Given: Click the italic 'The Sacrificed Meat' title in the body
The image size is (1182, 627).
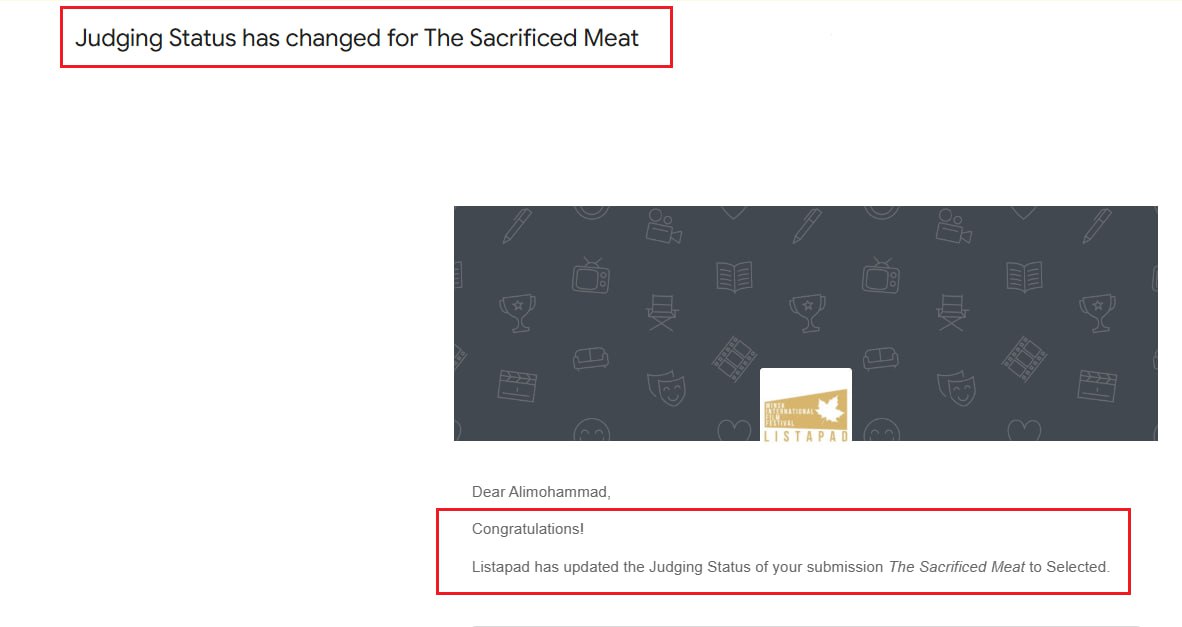Looking at the screenshot, I should (957, 567).
